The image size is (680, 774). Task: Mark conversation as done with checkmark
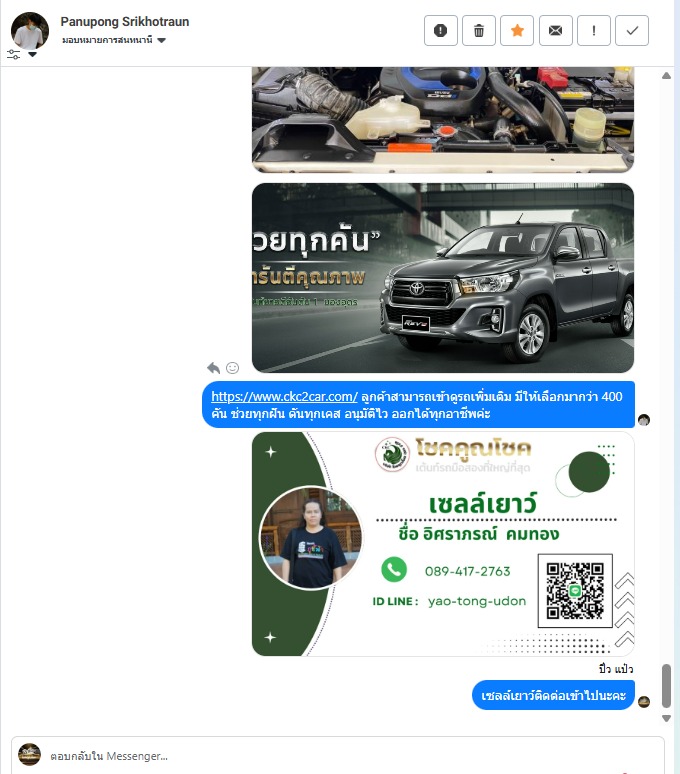[x=632, y=31]
